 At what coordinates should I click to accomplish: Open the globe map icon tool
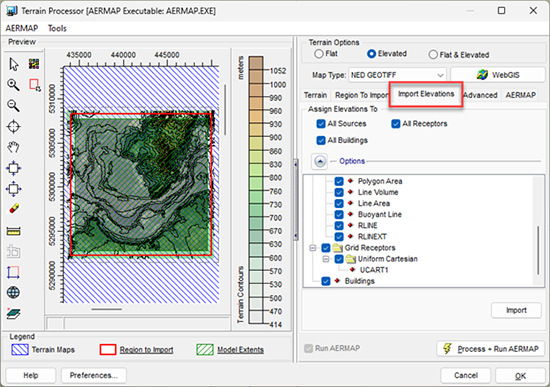tap(13, 293)
